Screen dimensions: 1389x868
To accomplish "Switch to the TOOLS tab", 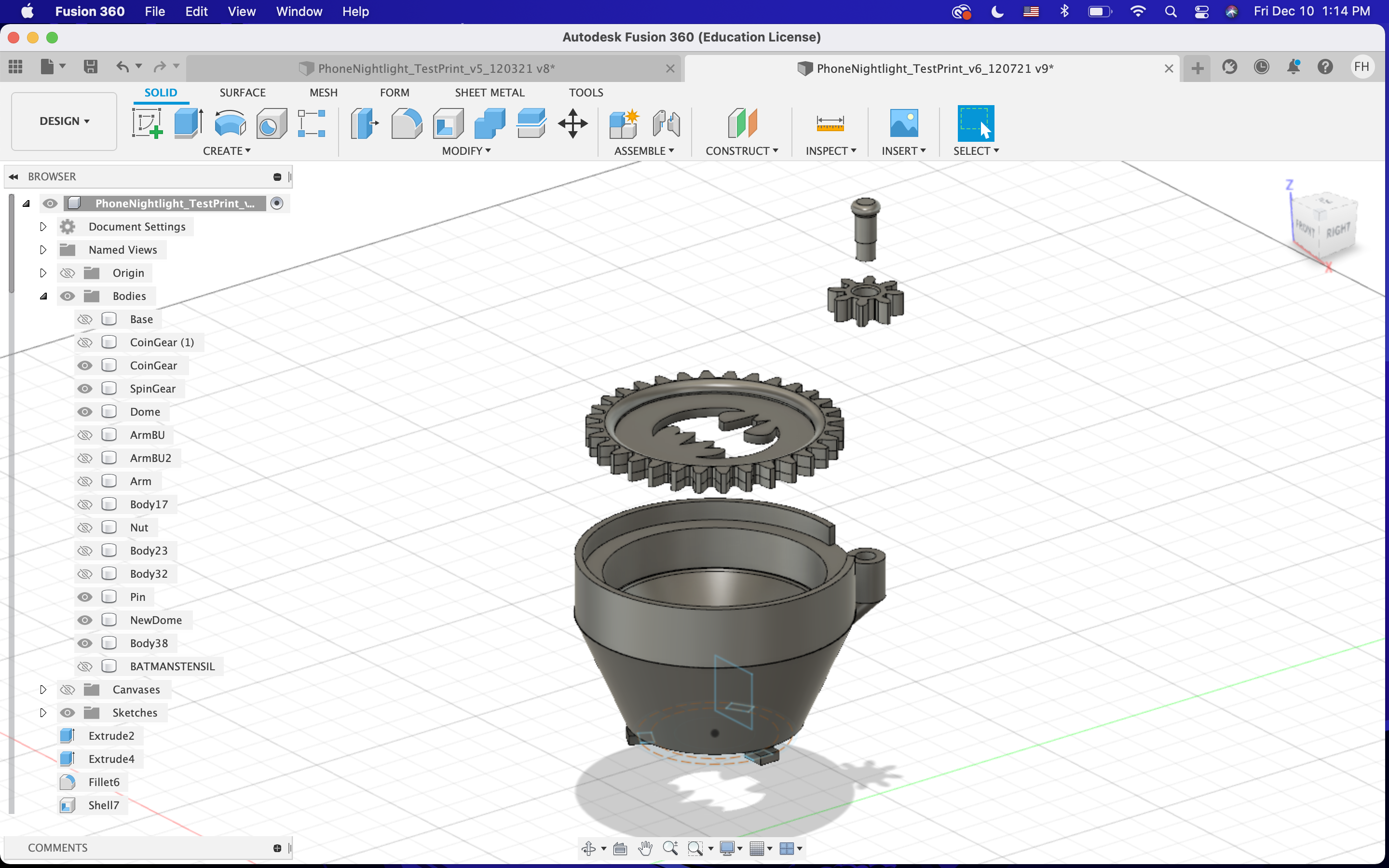I will (586, 93).
